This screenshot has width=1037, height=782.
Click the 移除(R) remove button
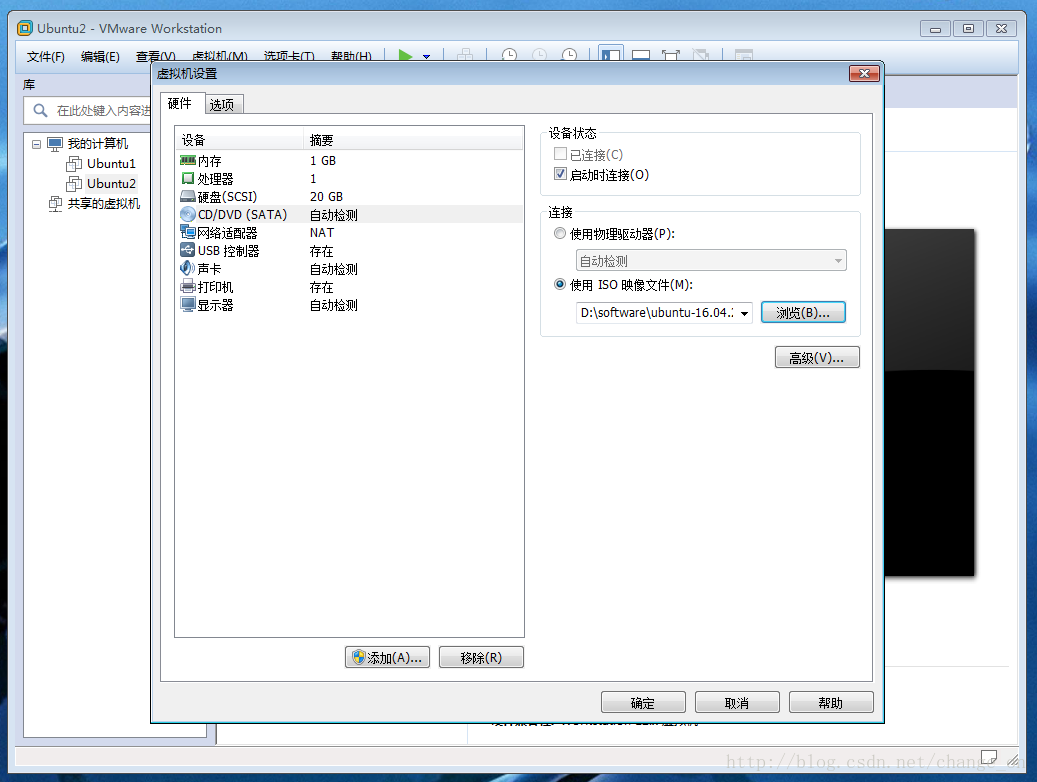point(481,658)
